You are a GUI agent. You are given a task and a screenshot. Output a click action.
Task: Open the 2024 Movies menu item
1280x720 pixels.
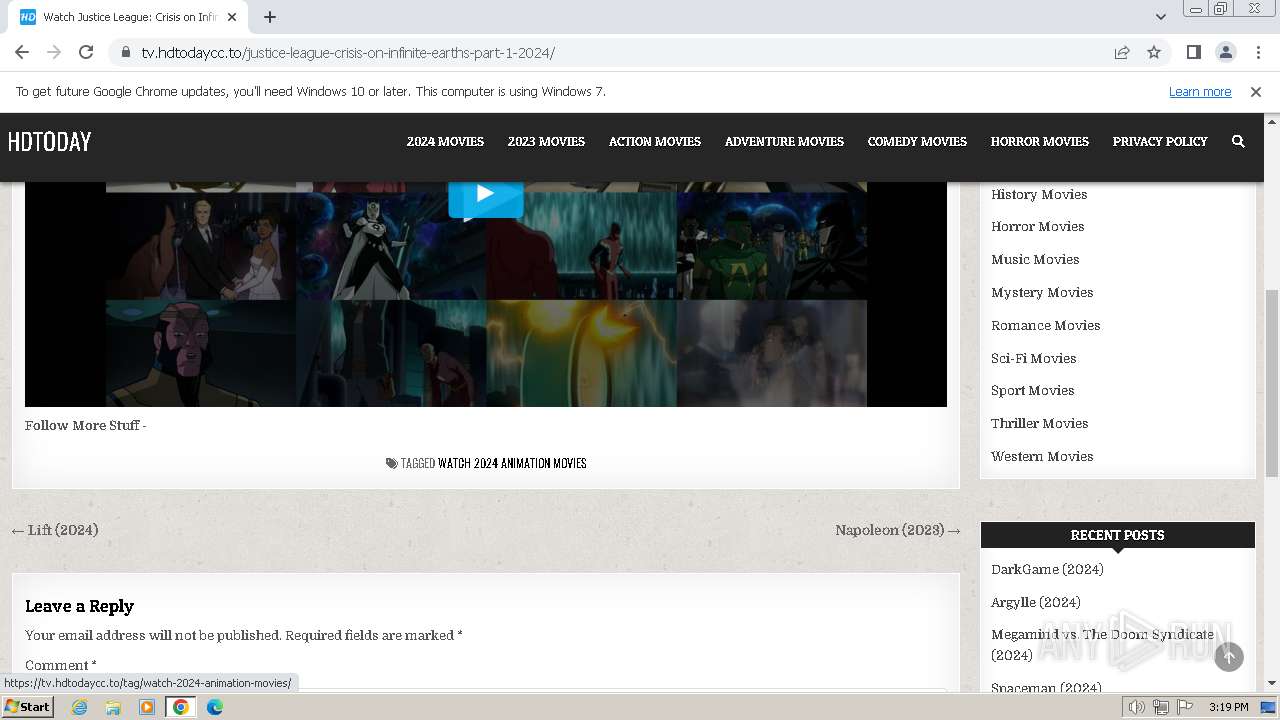pyautogui.click(x=445, y=142)
